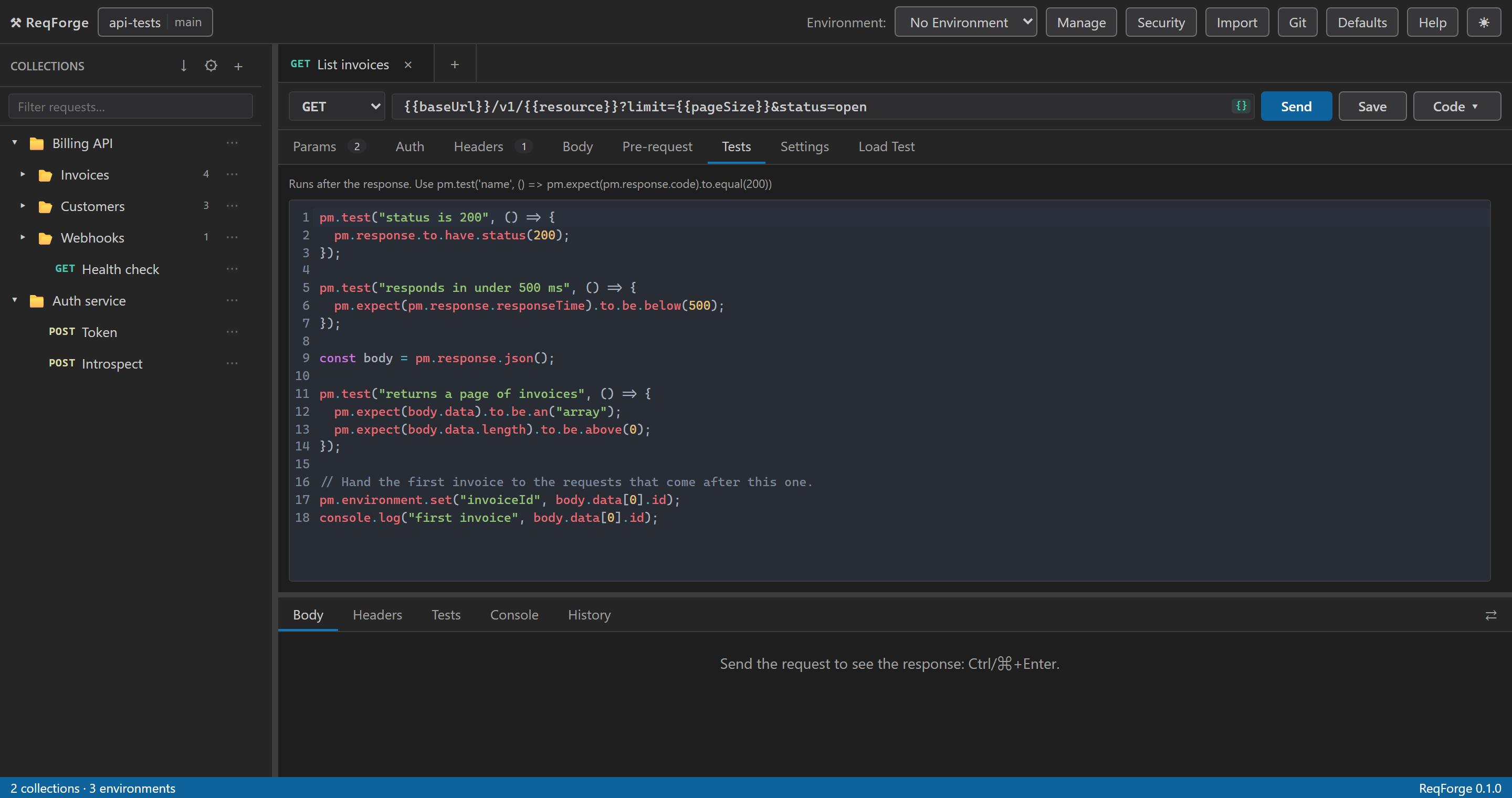Expand the Invoices folder
The image size is (1512, 798).
click(23, 174)
